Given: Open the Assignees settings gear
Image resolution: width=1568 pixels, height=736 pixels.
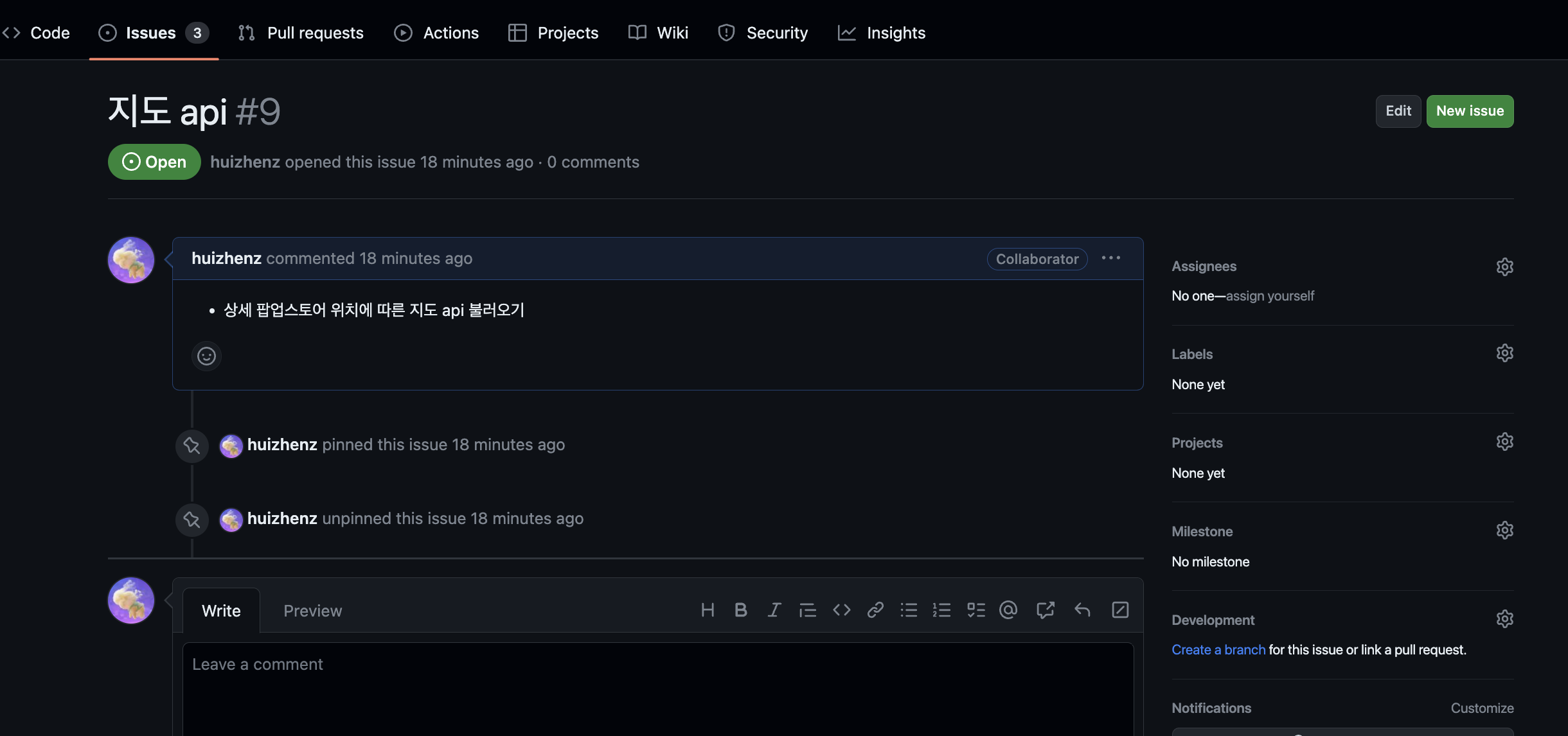Looking at the screenshot, I should point(1505,267).
